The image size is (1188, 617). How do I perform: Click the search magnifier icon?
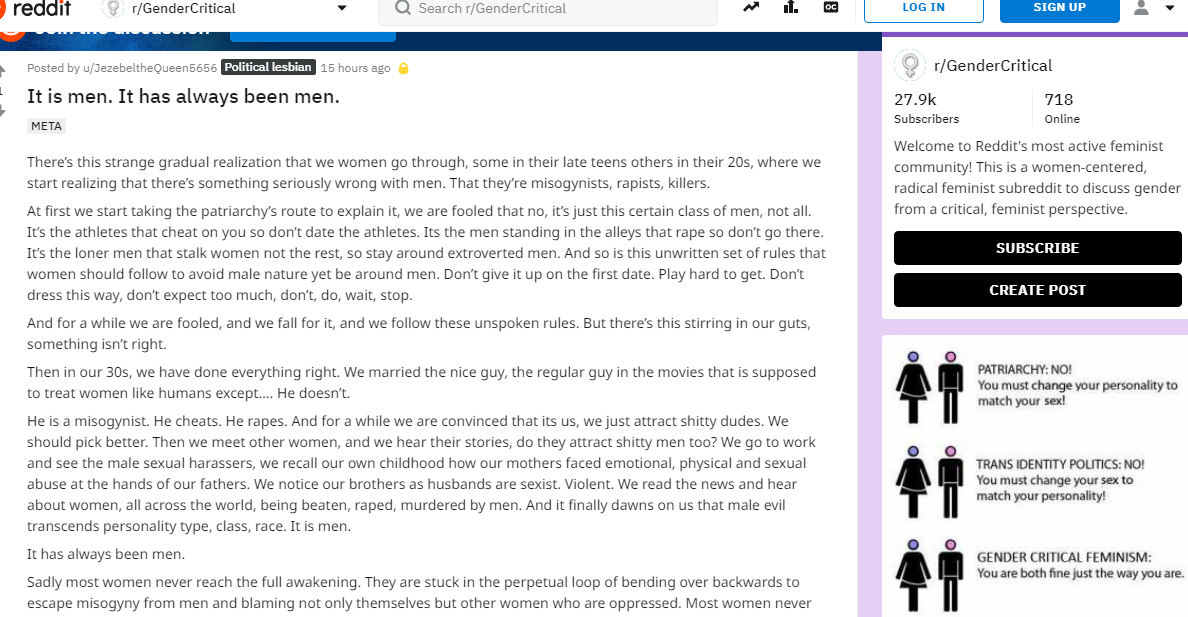pos(403,8)
